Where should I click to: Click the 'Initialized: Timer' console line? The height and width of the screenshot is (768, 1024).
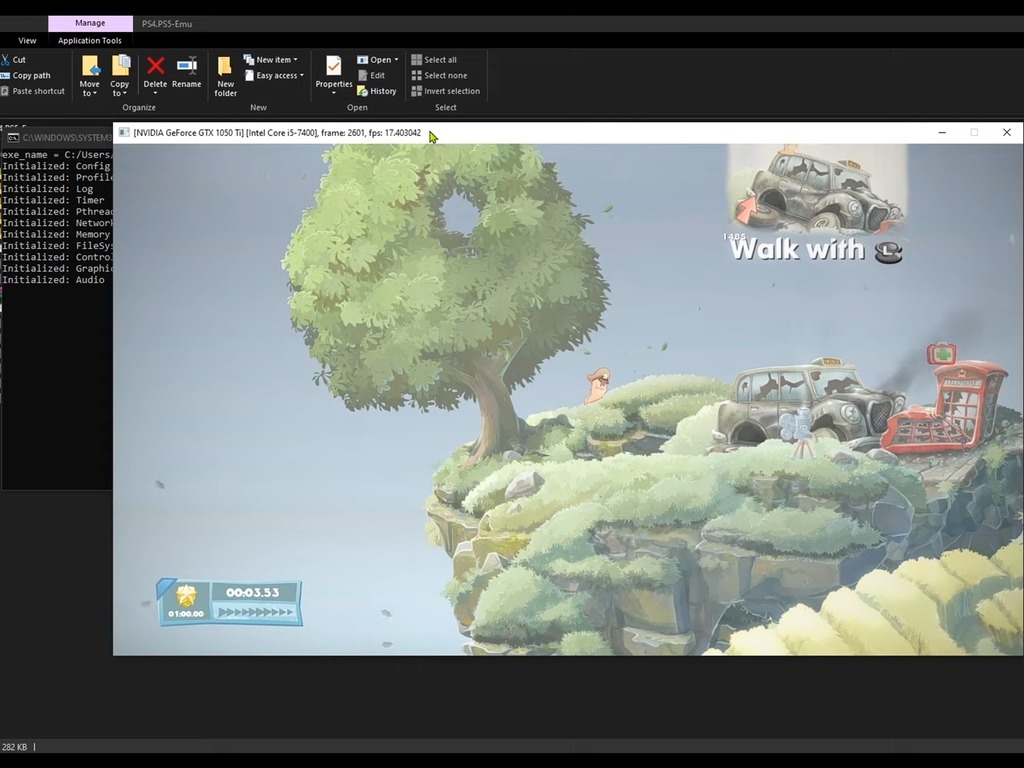tap(54, 200)
